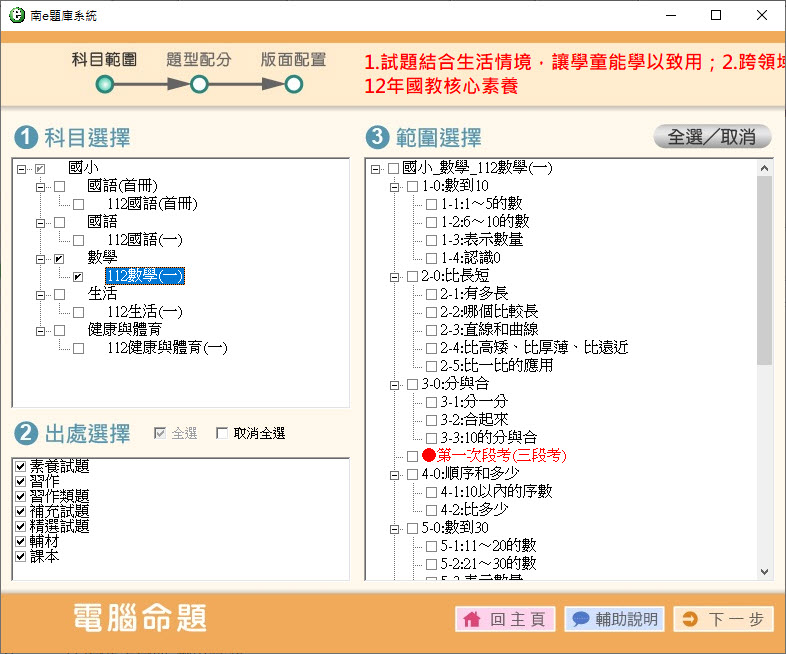Click the number 3 範圍選擇 badge

pos(378,137)
